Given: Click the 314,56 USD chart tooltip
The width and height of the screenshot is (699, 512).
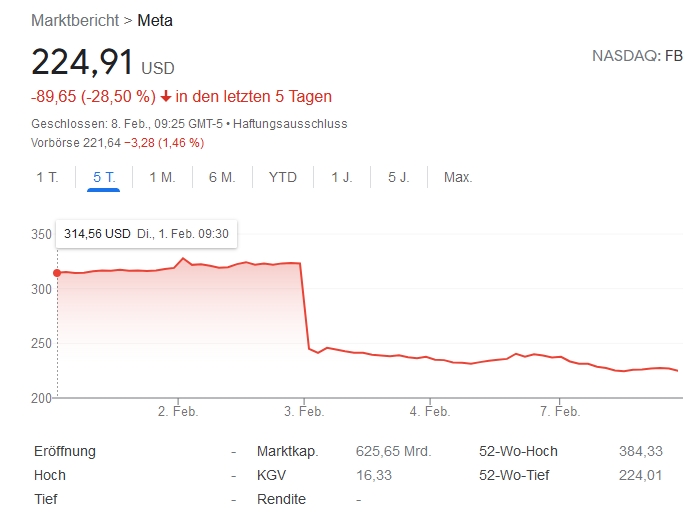Looking at the screenshot, I should 146,234.
